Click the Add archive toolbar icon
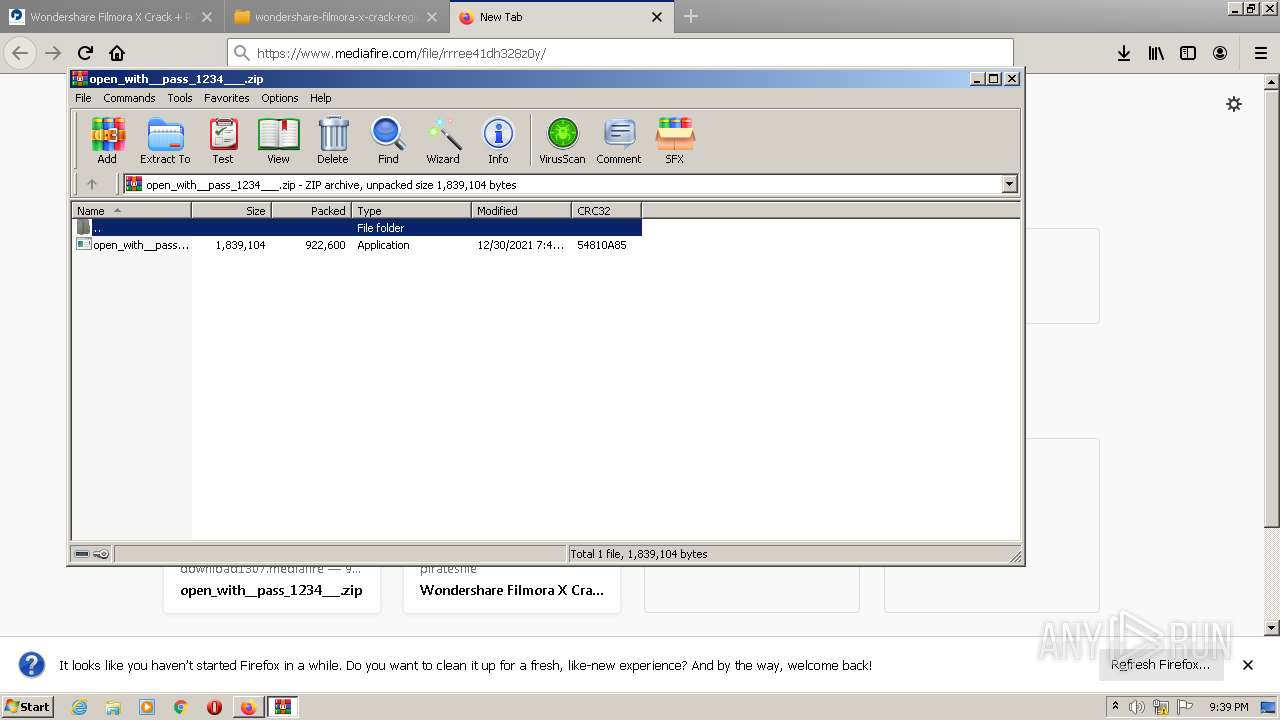Screen dimensions: 1280x720 pos(107,140)
